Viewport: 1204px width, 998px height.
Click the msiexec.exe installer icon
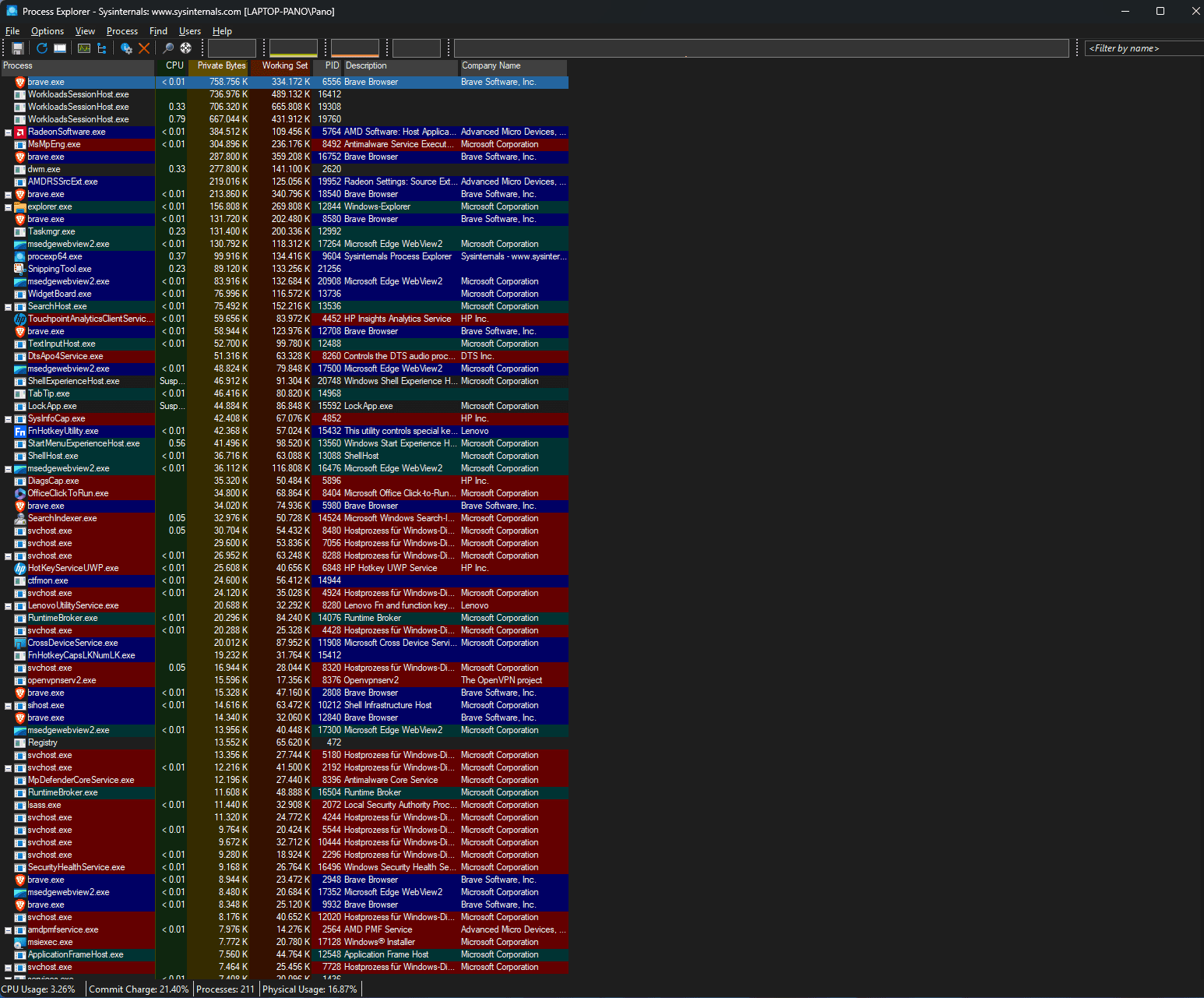20,942
